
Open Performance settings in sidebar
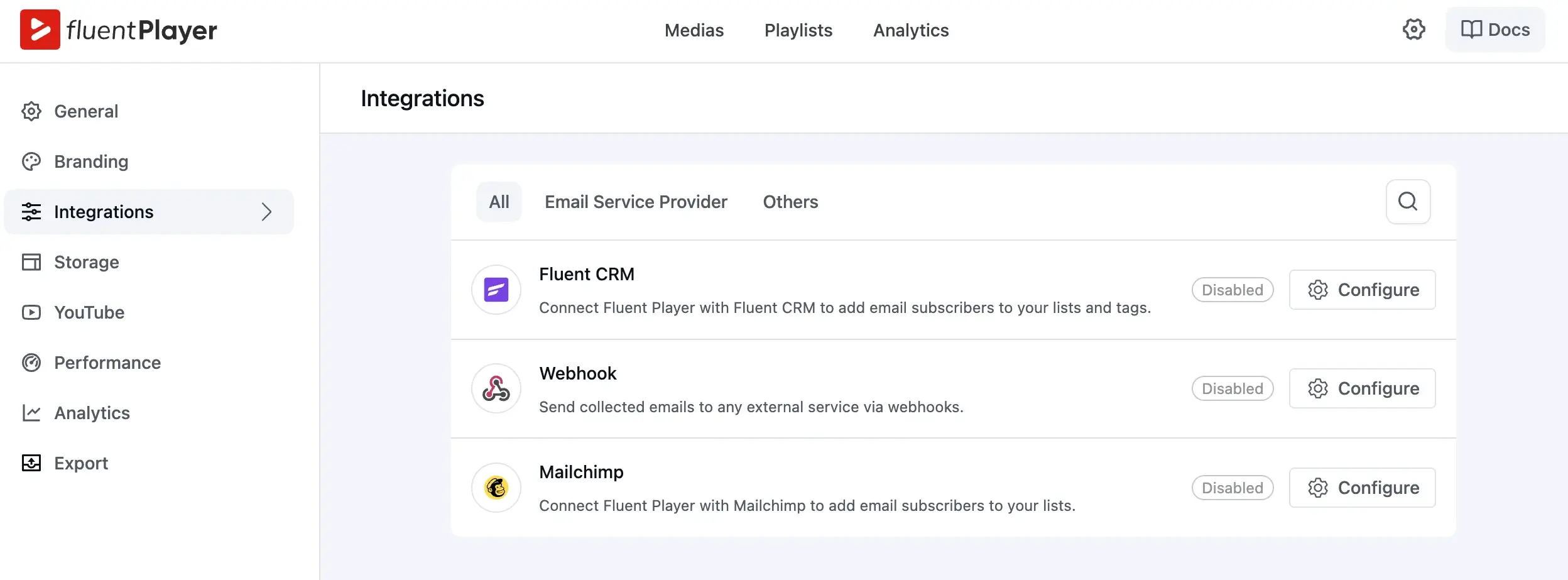point(92,363)
